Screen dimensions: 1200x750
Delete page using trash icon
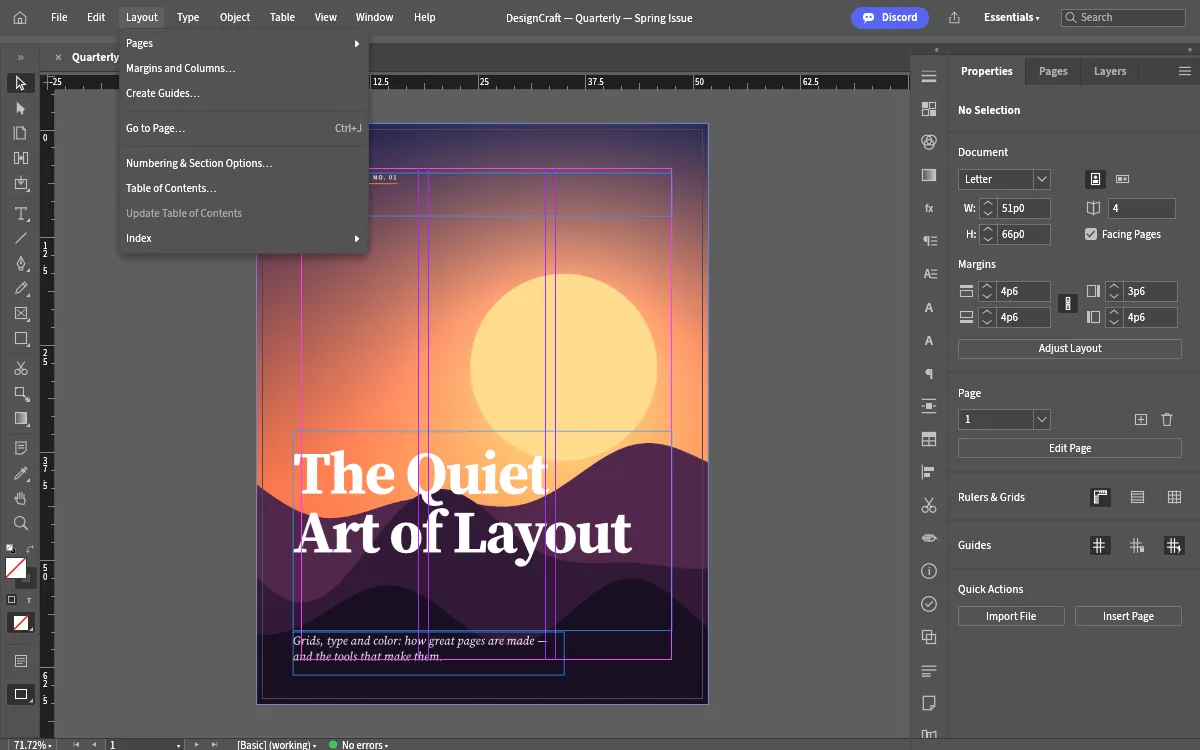[x=1167, y=420]
